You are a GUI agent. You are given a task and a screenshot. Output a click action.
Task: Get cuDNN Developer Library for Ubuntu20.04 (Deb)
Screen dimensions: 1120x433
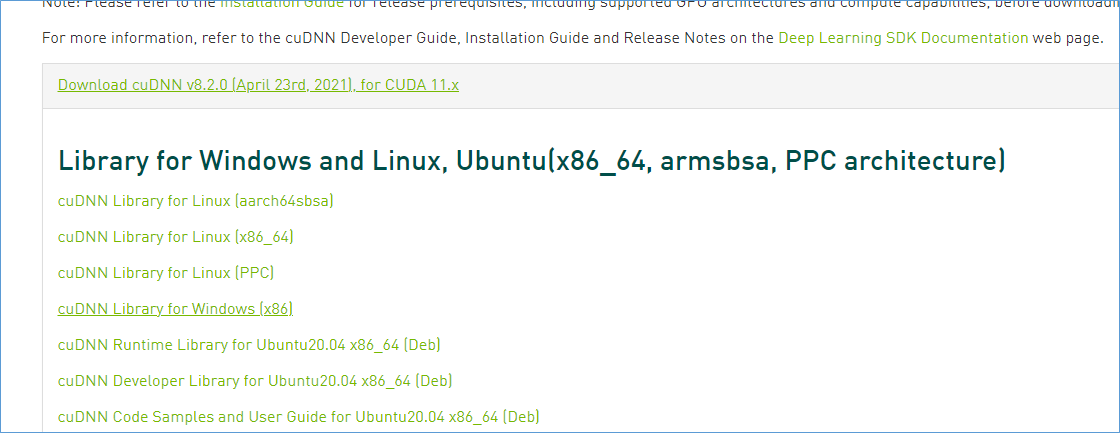[255, 381]
